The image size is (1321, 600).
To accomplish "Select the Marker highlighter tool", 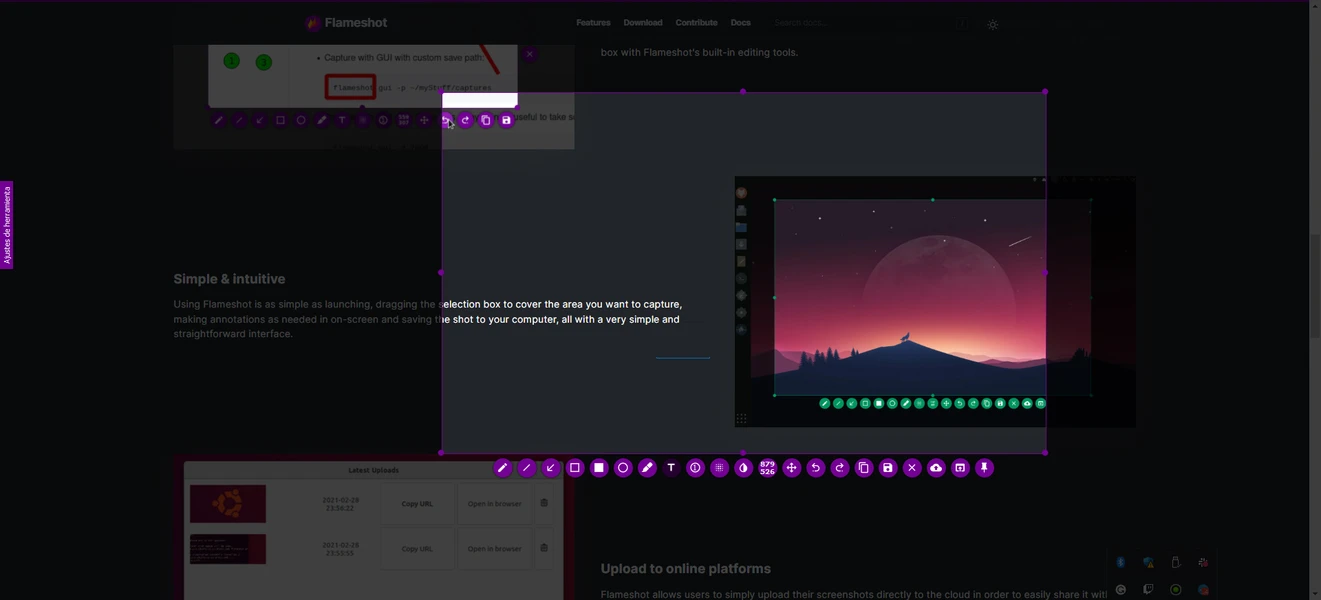I will click(x=647, y=468).
